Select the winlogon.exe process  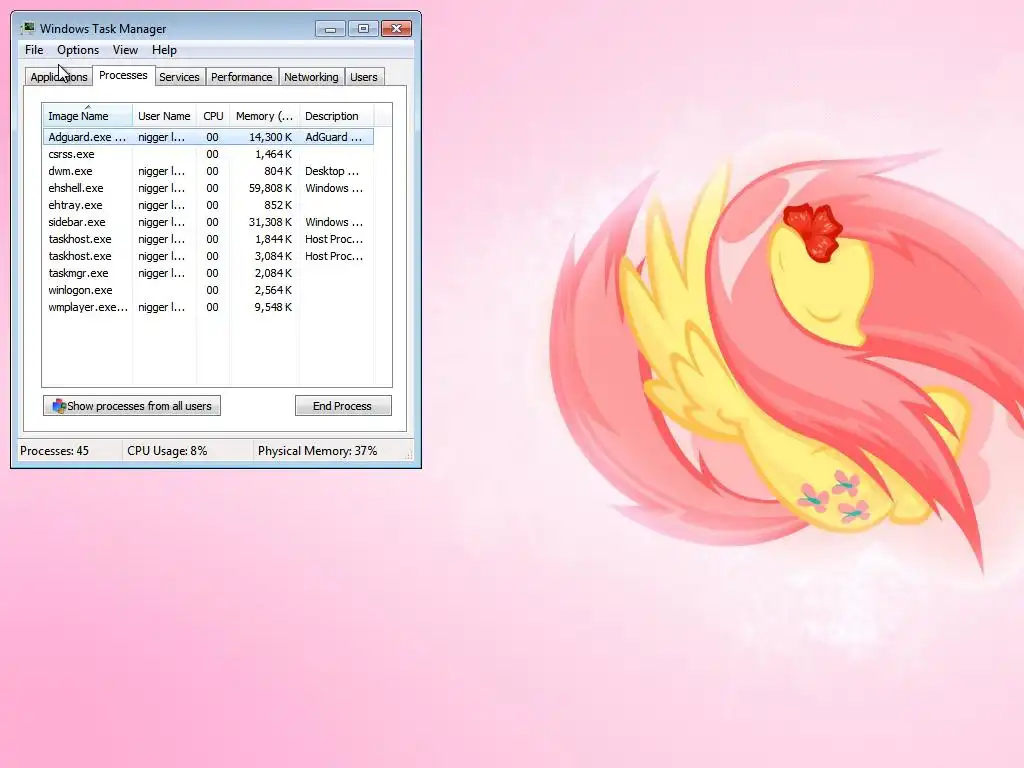click(208, 290)
